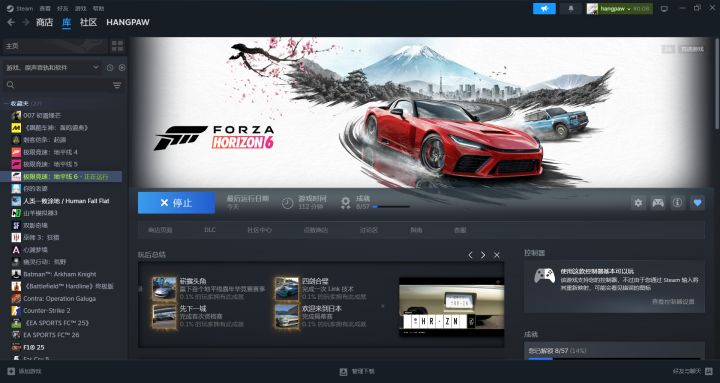The image size is (720, 383).
Task: Select 007 game in the library list
Action: (62, 115)
